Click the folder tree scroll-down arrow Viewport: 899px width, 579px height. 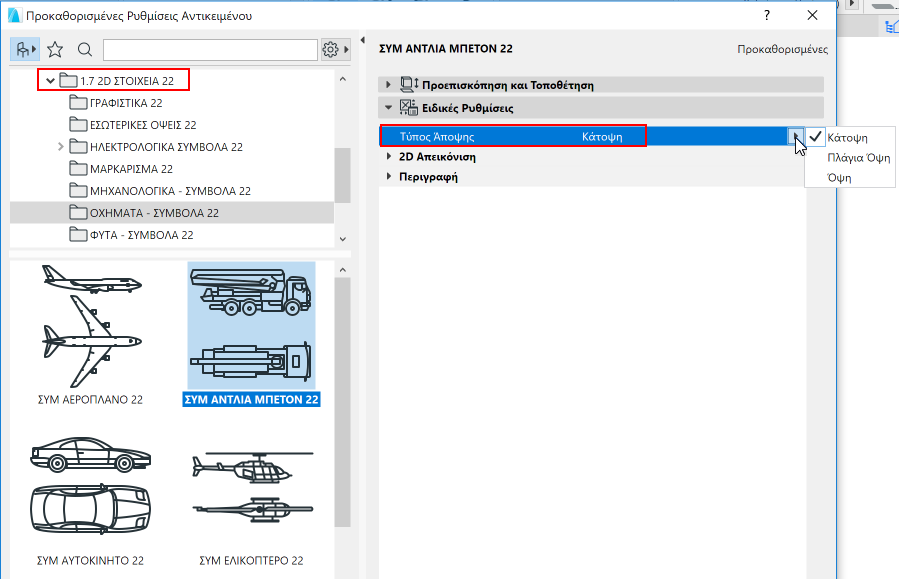[x=343, y=239]
